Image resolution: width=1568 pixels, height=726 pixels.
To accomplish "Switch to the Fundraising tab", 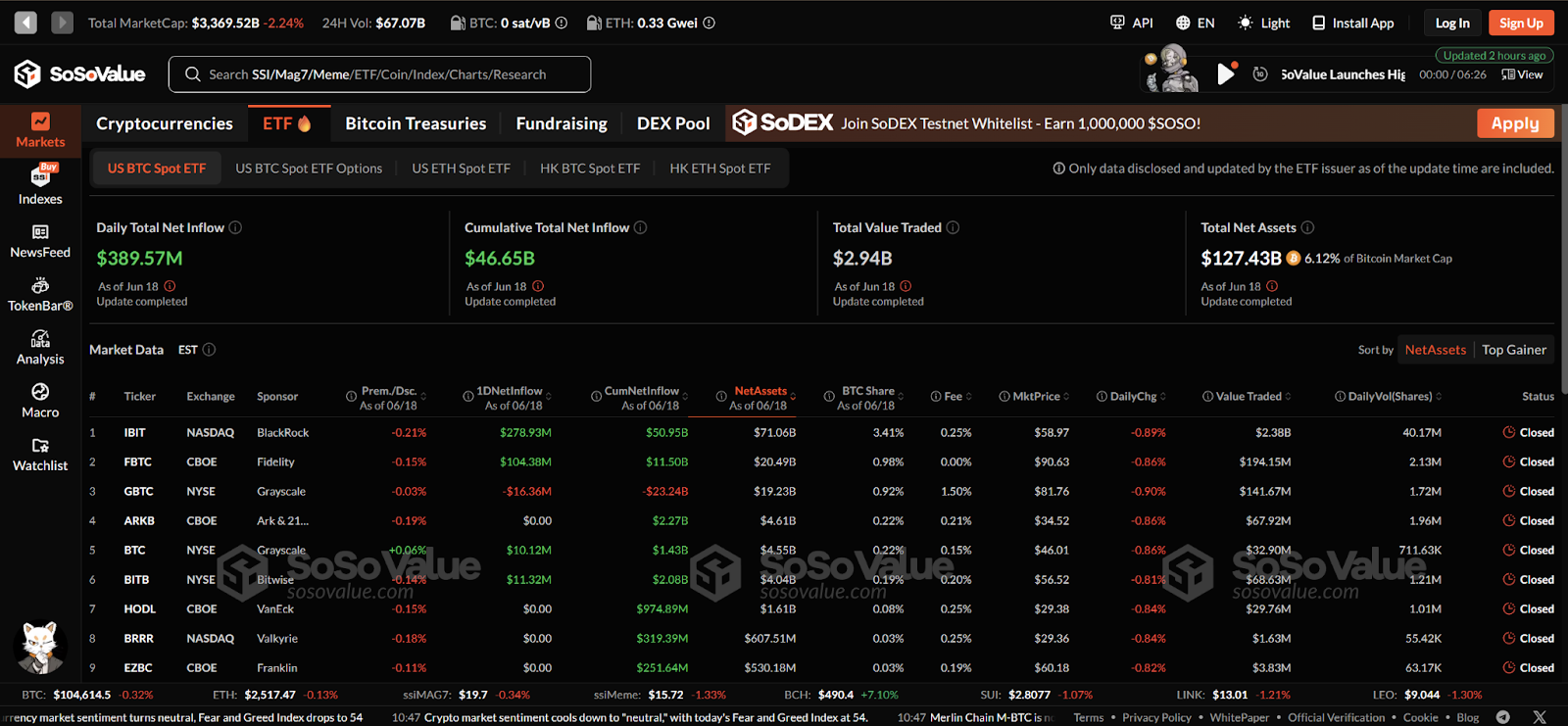I will click(x=562, y=123).
